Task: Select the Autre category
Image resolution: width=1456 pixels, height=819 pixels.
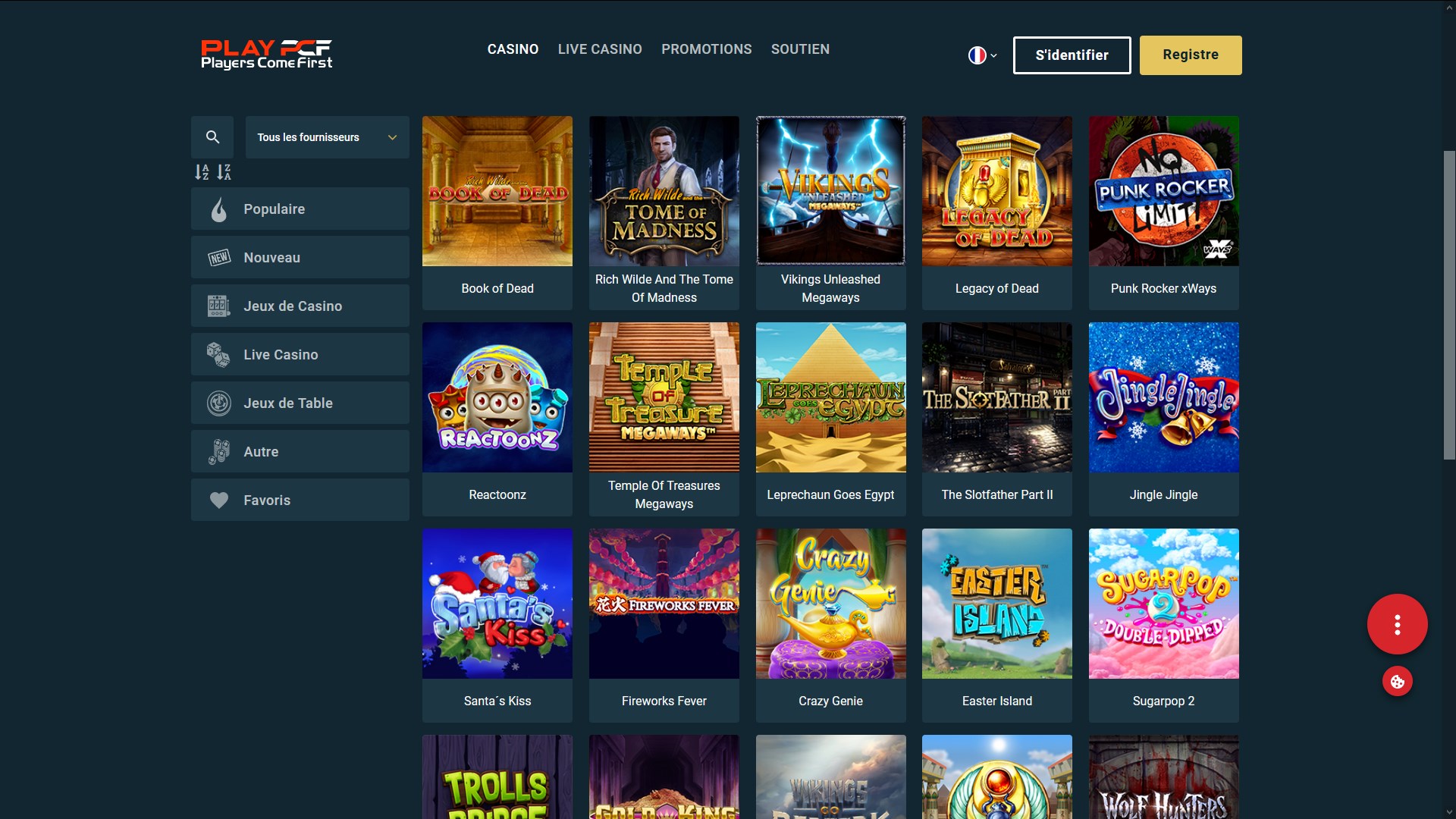Action: [300, 452]
